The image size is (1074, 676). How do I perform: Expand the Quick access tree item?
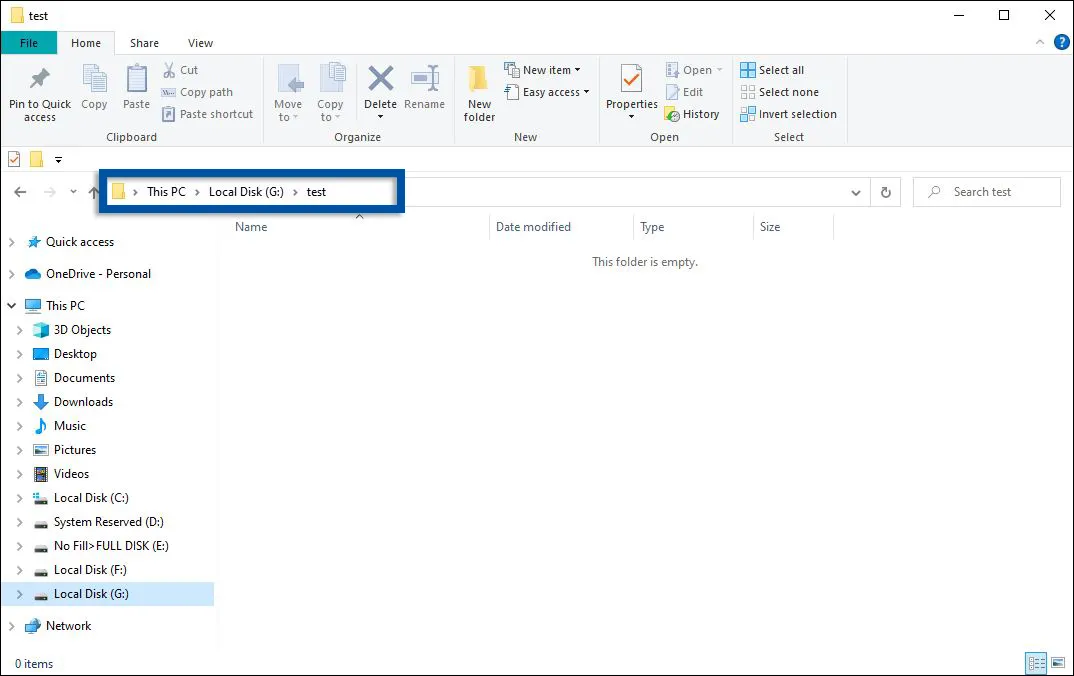10,242
